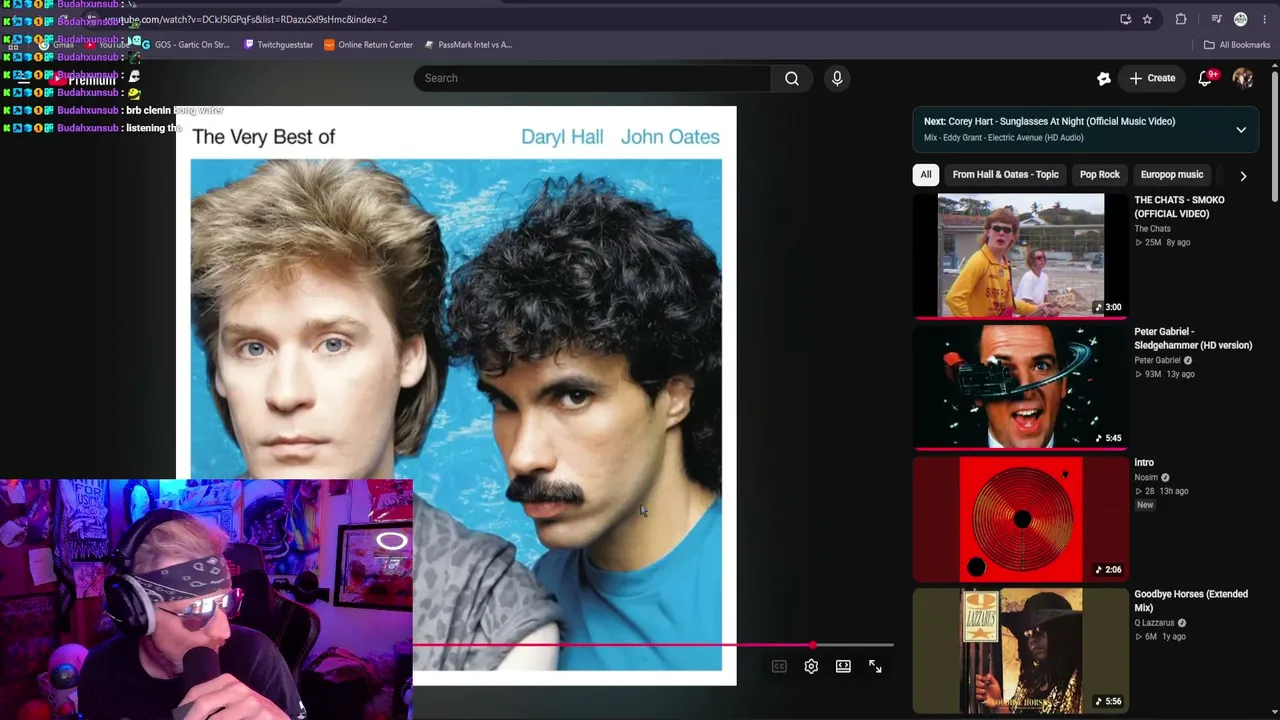Open the All Bookmarks folder
Screen dimensions: 1280x720
click(x=1237, y=45)
